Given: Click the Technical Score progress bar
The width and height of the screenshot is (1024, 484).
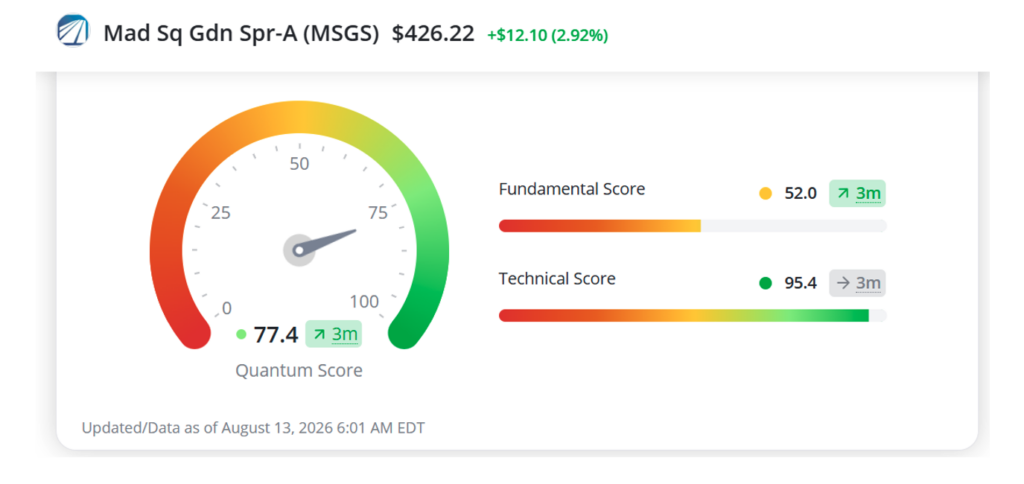Looking at the screenshot, I should [692, 315].
